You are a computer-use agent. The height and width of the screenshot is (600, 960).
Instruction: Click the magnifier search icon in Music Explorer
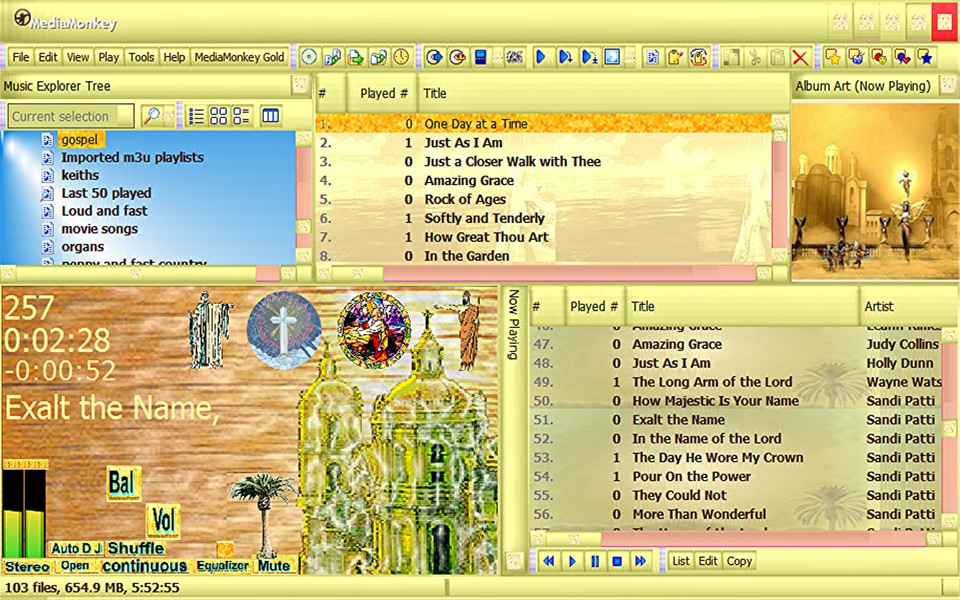151,116
